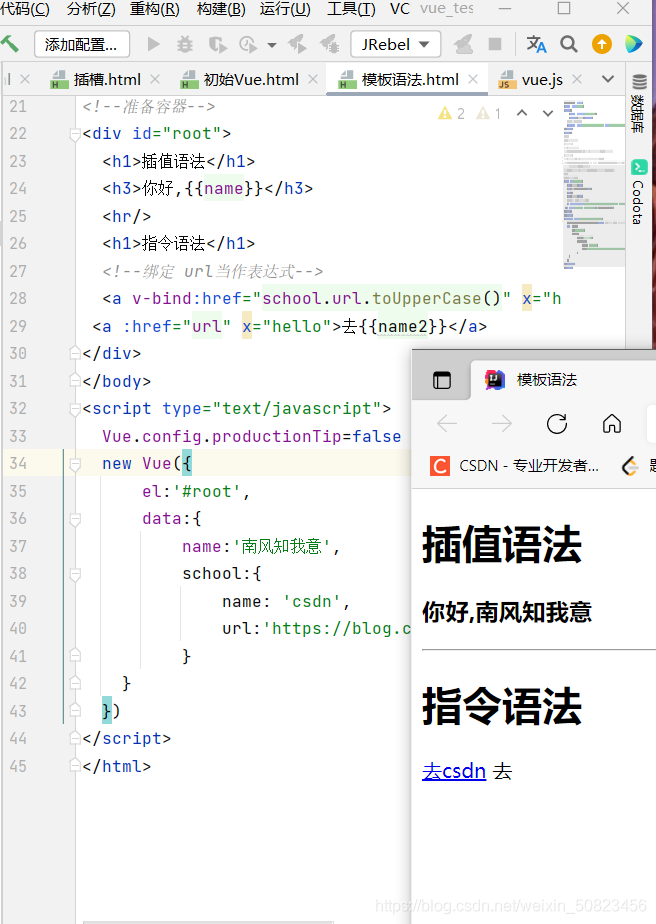Close the 初始Vue.html tab
This screenshot has width=656, height=924.
coord(313,79)
